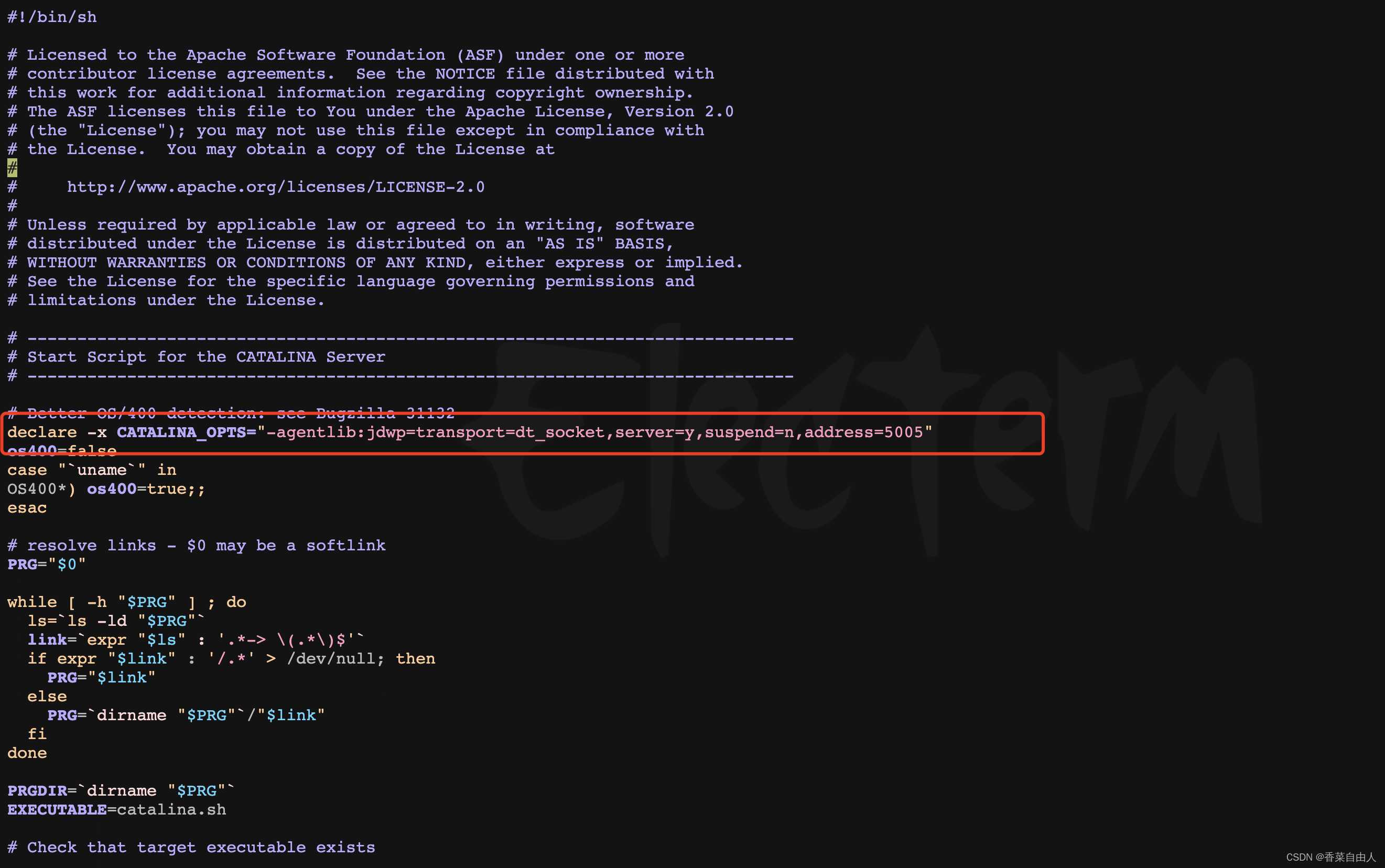Viewport: 1385px width, 868px height.
Task: Click the address=5005 port value
Action: [863, 432]
